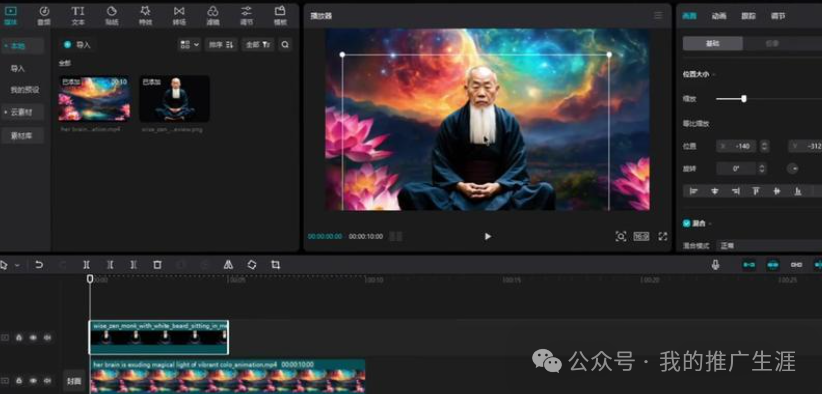Click the Crop tool icon
822x394 pixels.
coord(275,265)
